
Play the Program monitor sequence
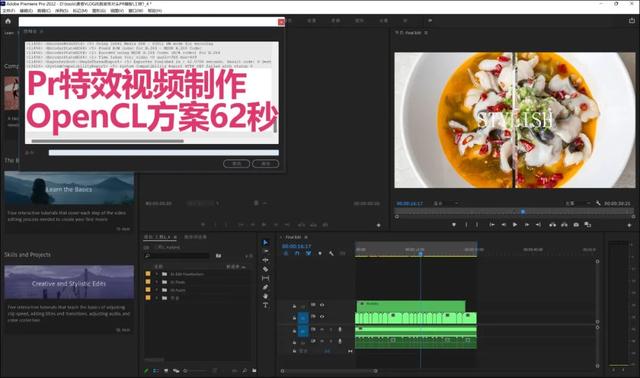click(515, 225)
